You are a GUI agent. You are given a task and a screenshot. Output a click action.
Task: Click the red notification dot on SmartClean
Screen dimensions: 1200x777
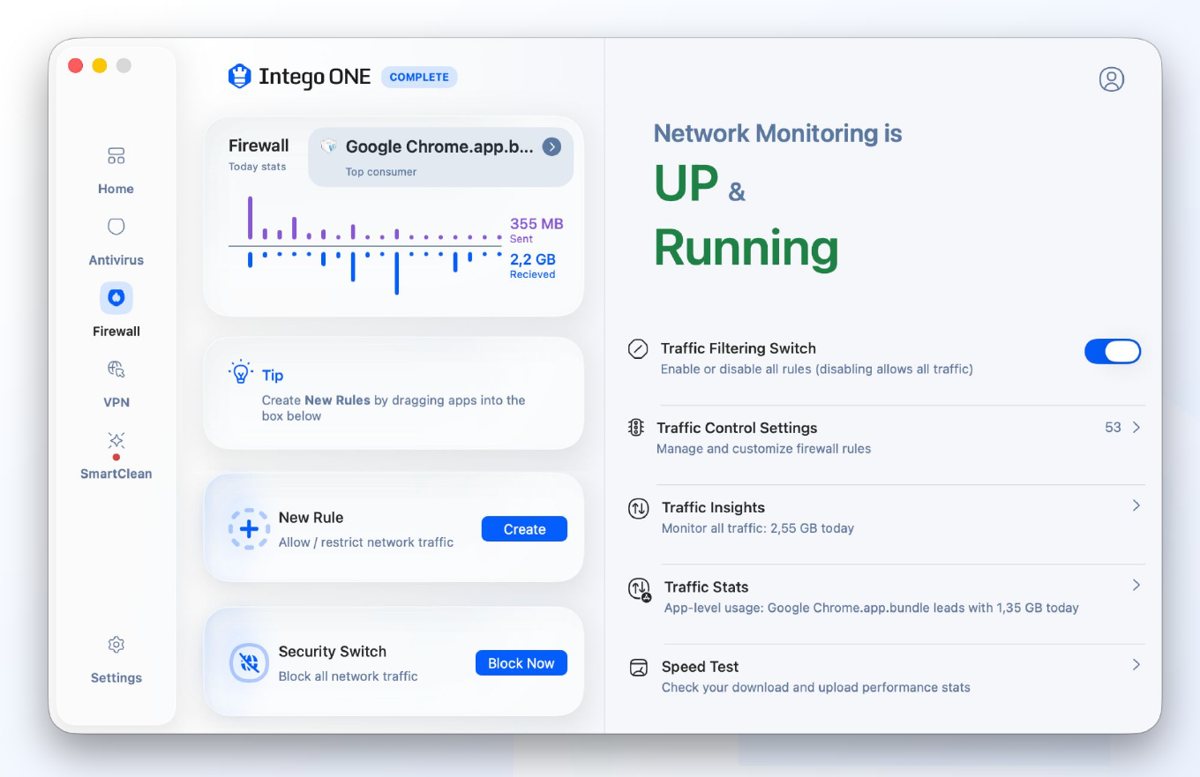[x=116, y=457]
